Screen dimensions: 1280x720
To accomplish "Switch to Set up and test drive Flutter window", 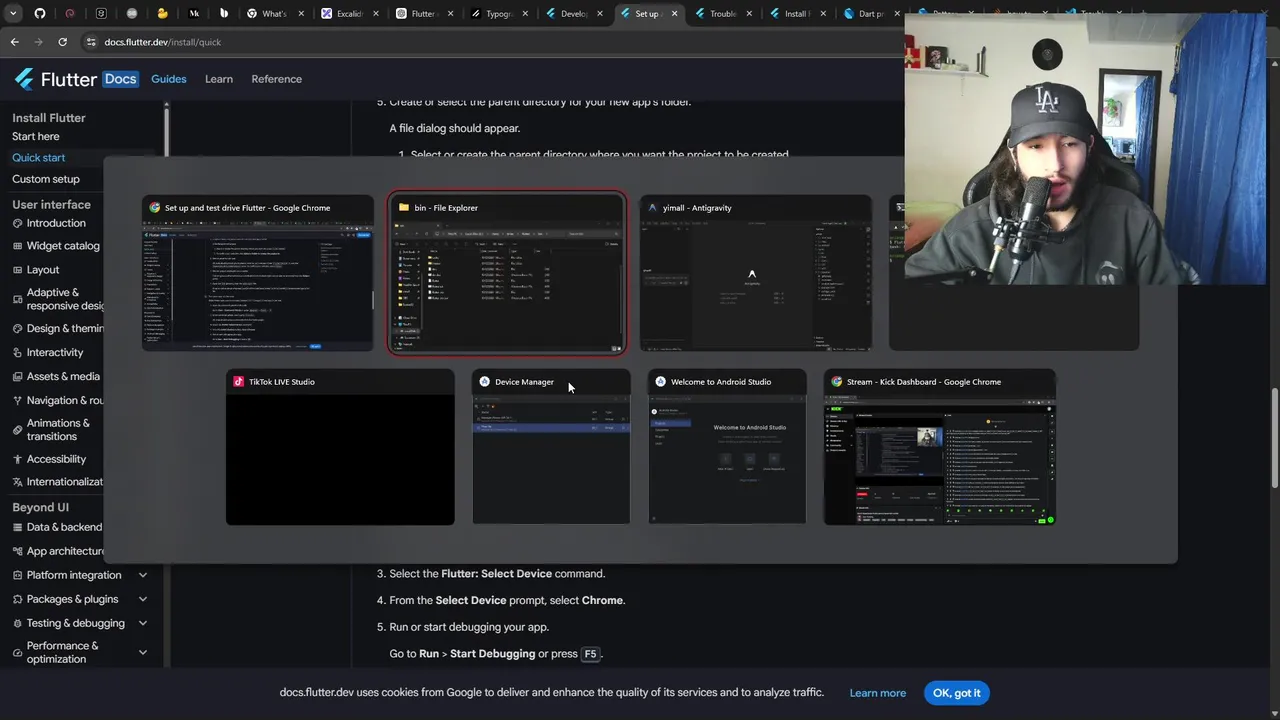I will click(x=258, y=272).
